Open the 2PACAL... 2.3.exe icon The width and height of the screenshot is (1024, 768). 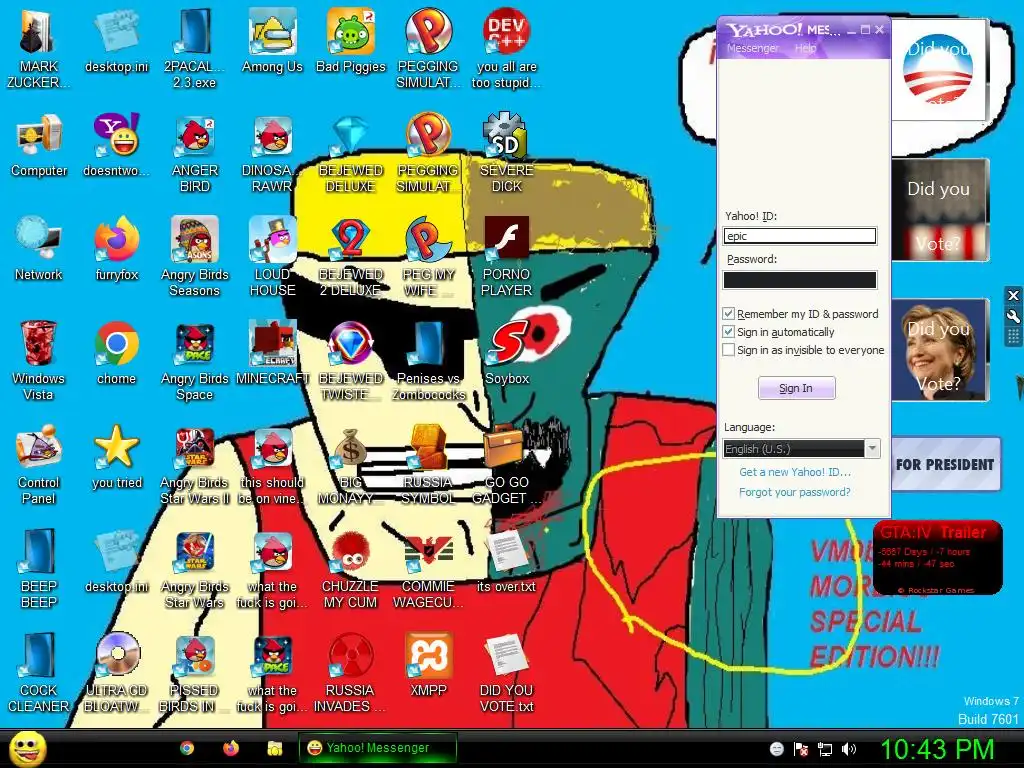pos(194,47)
